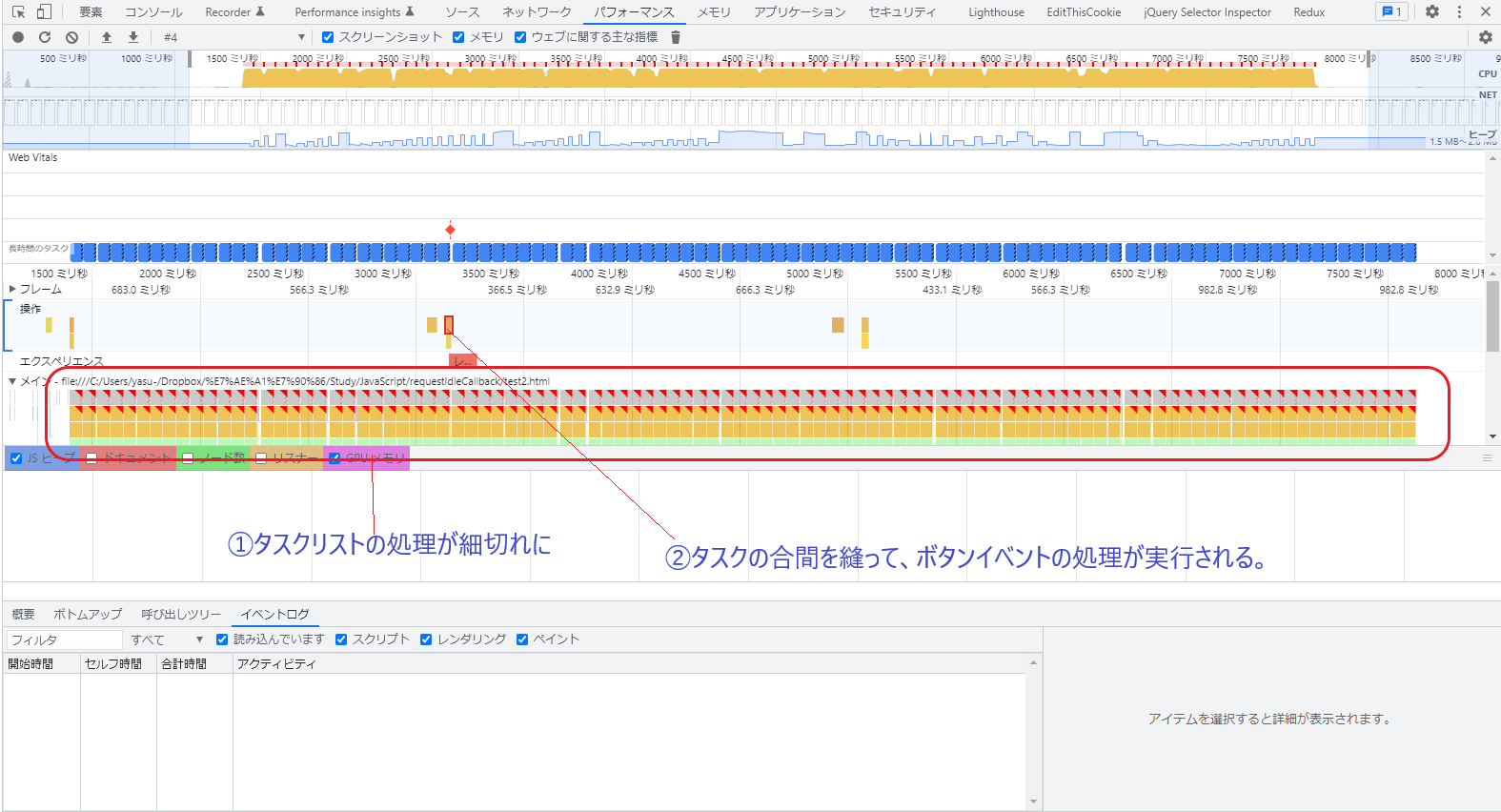Switch to the ソース tab

pos(462,12)
